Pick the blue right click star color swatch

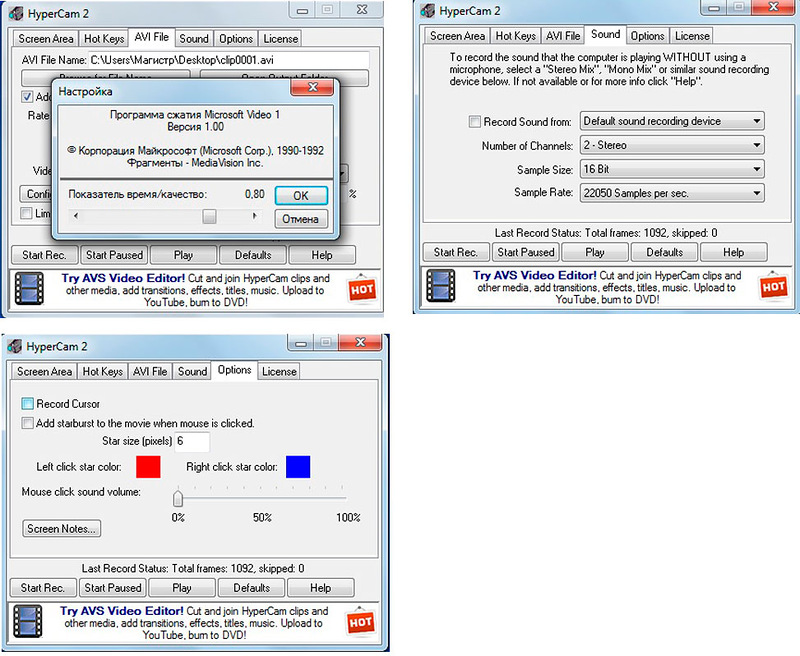click(298, 467)
